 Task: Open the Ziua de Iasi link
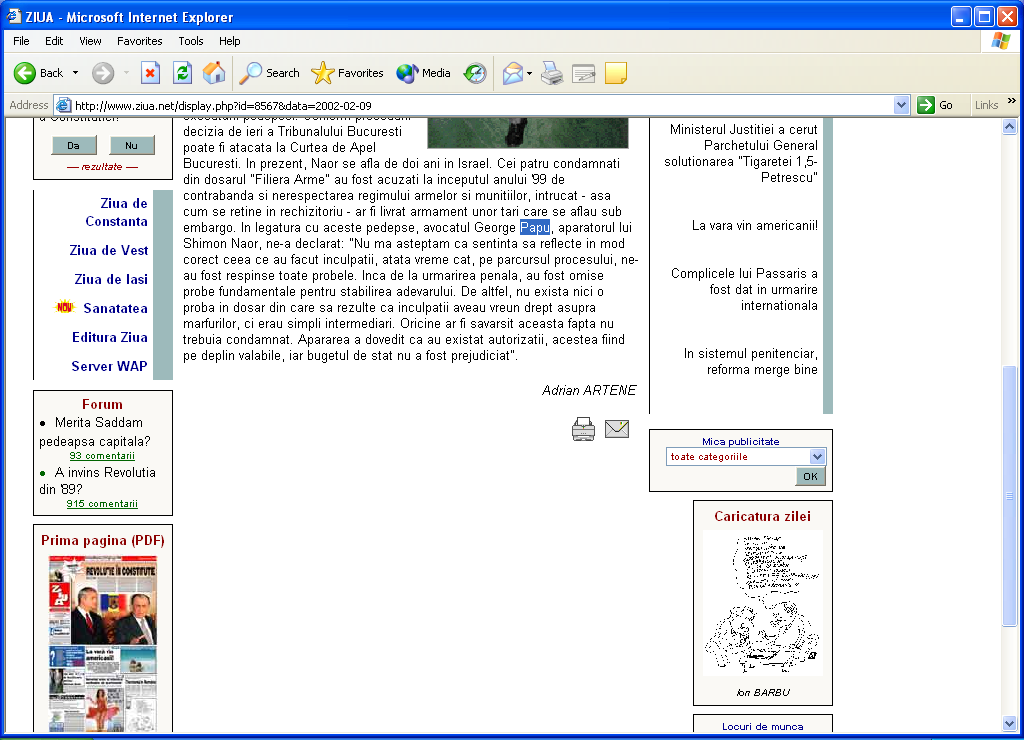click(x=111, y=279)
